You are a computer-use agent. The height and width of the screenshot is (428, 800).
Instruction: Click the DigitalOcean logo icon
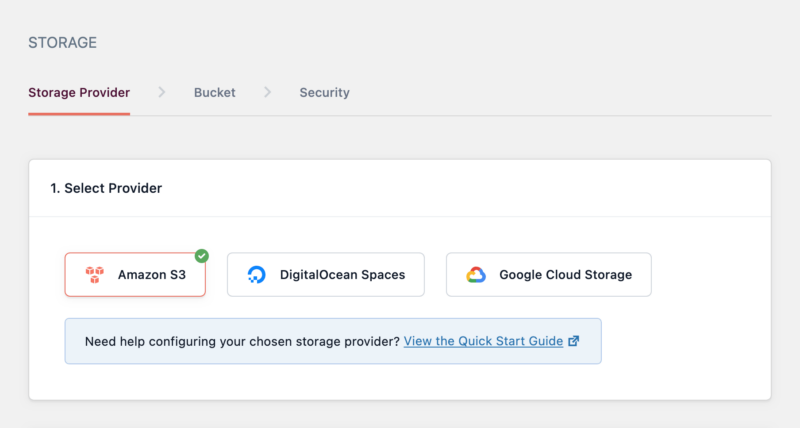click(256, 274)
